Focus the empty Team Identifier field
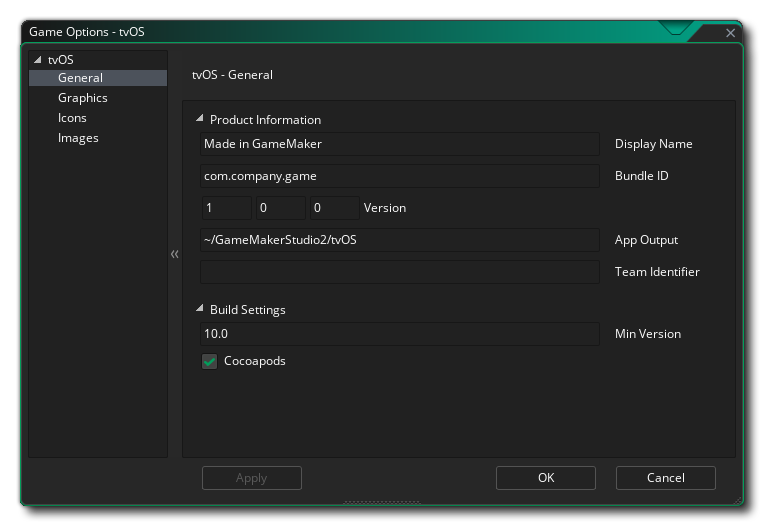Screen dimensions: 764x526 coord(400,272)
